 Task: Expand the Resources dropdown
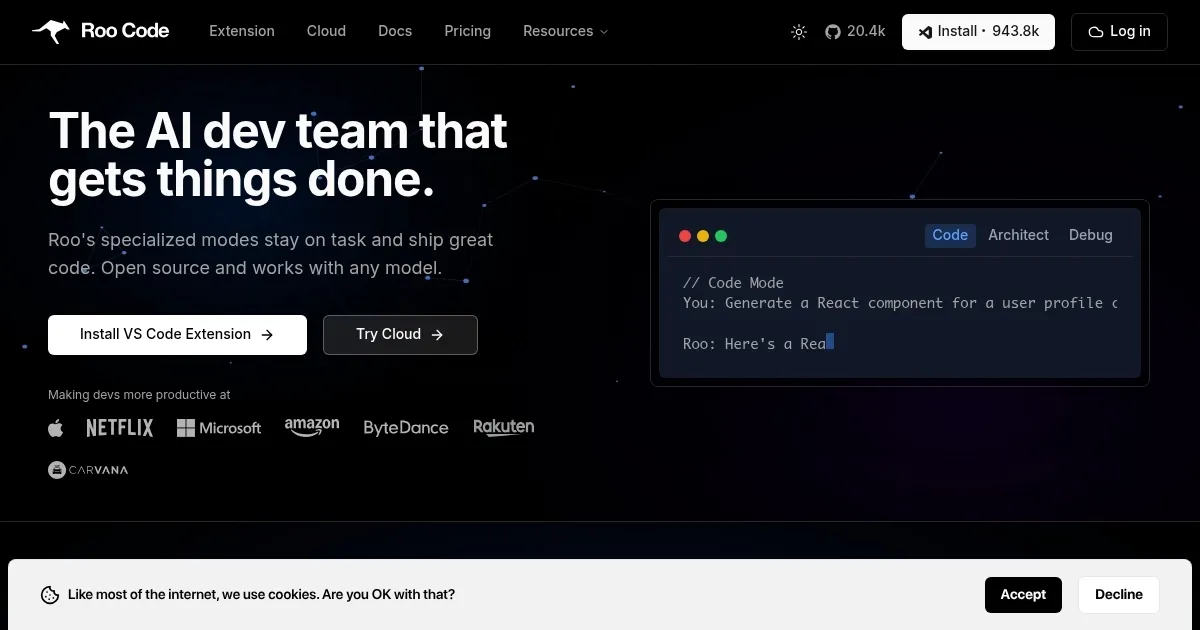(565, 31)
